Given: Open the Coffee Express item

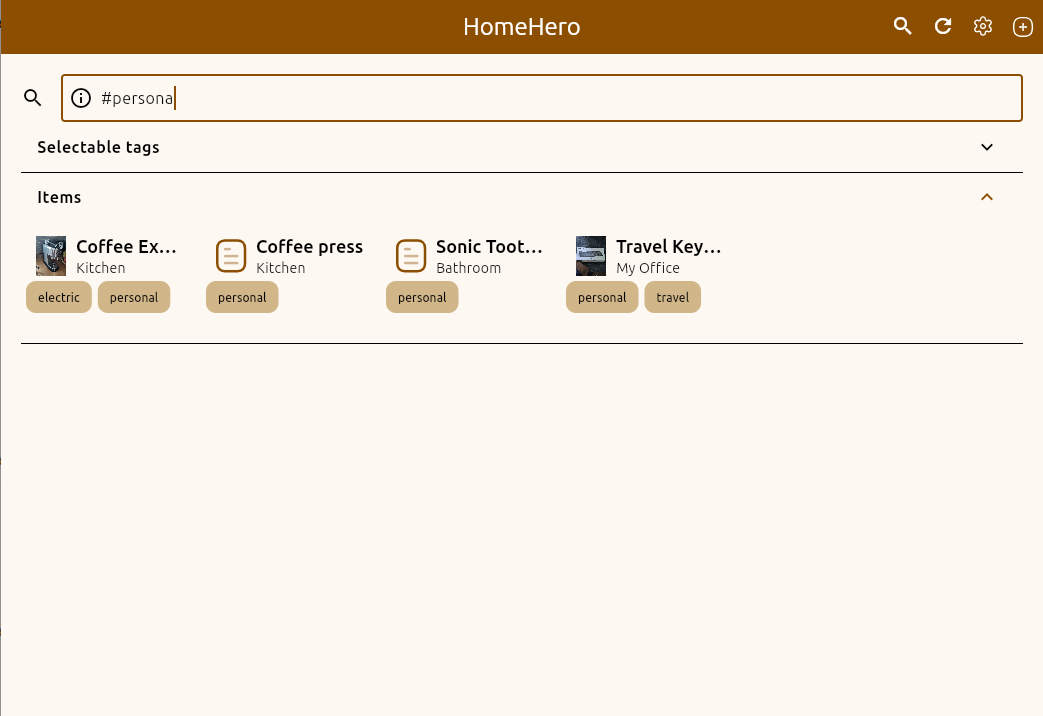Looking at the screenshot, I should coord(127,246).
